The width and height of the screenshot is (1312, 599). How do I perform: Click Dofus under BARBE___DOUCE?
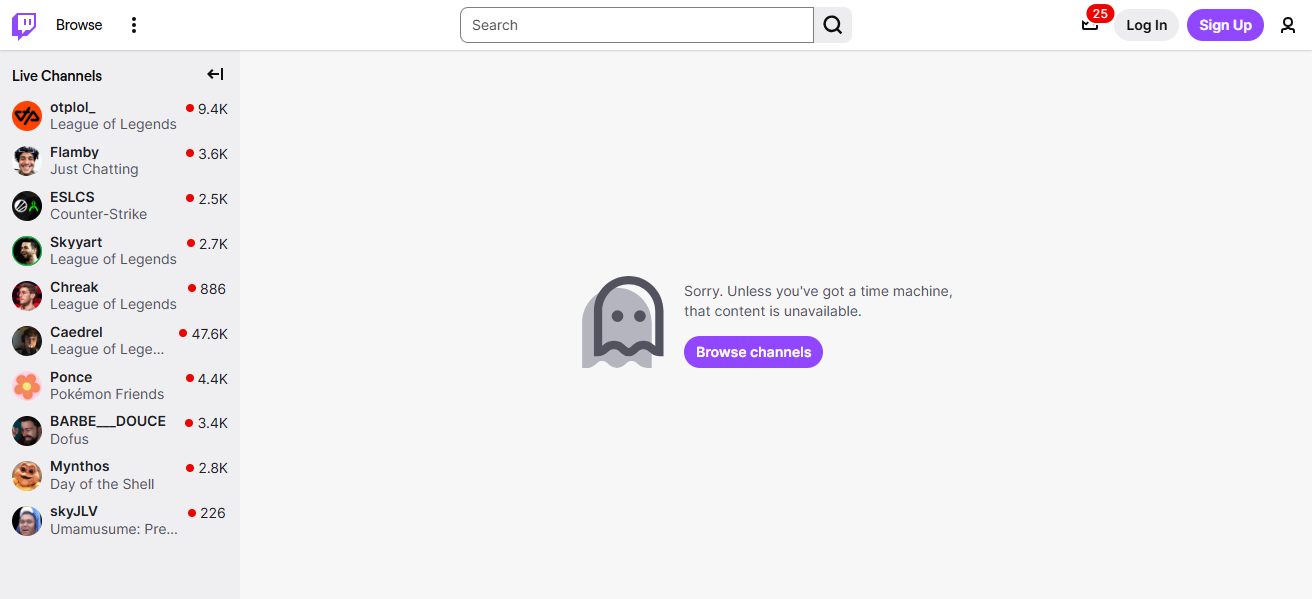[69, 439]
